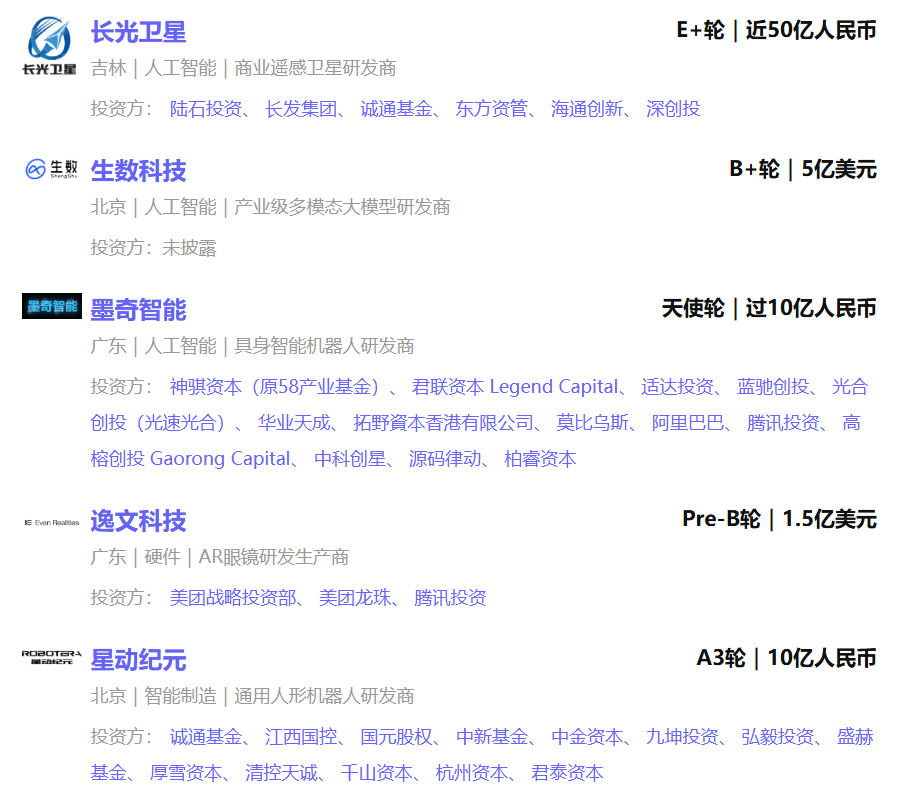Viewport: 897px width, 804px height.
Task: Click the 生数科技 company logo
Action: [51, 169]
